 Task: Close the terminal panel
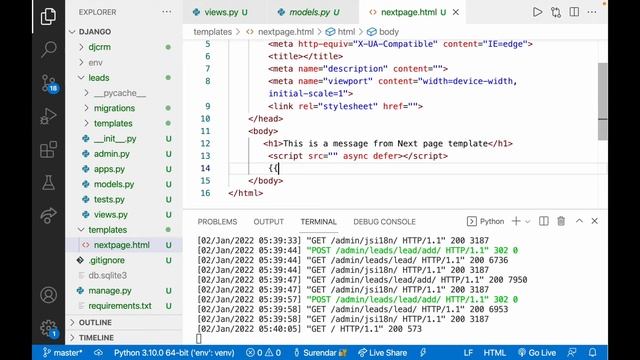pos(594,221)
